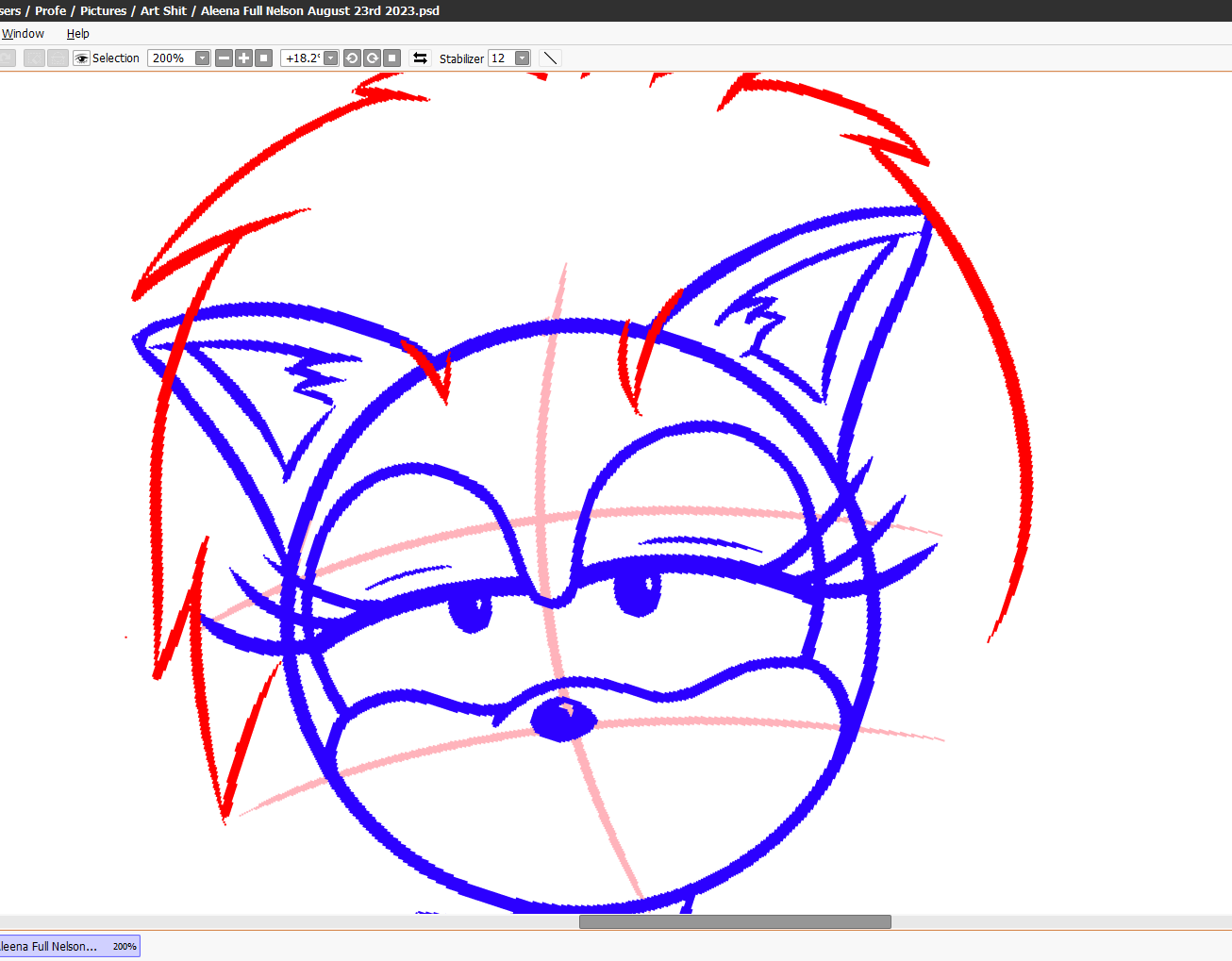Screen dimensions: 1232x961
Task: Select the Aleena Full Nelson document tab
Action: pyautogui.click(x=68, y=946)
